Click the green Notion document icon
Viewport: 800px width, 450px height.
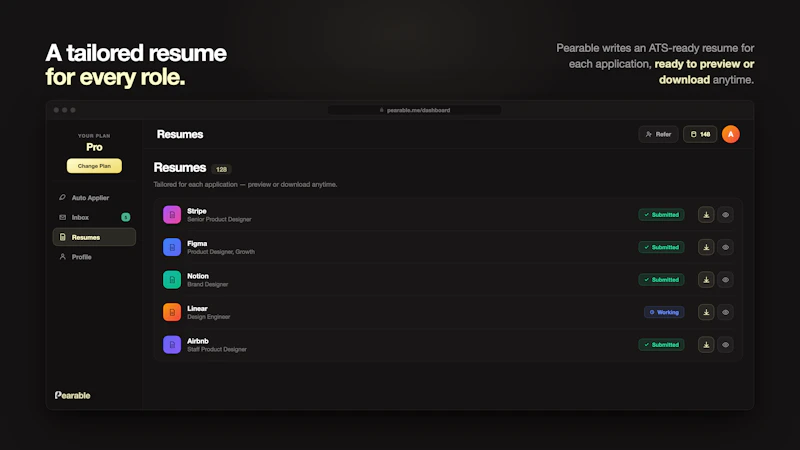[172, 280]
